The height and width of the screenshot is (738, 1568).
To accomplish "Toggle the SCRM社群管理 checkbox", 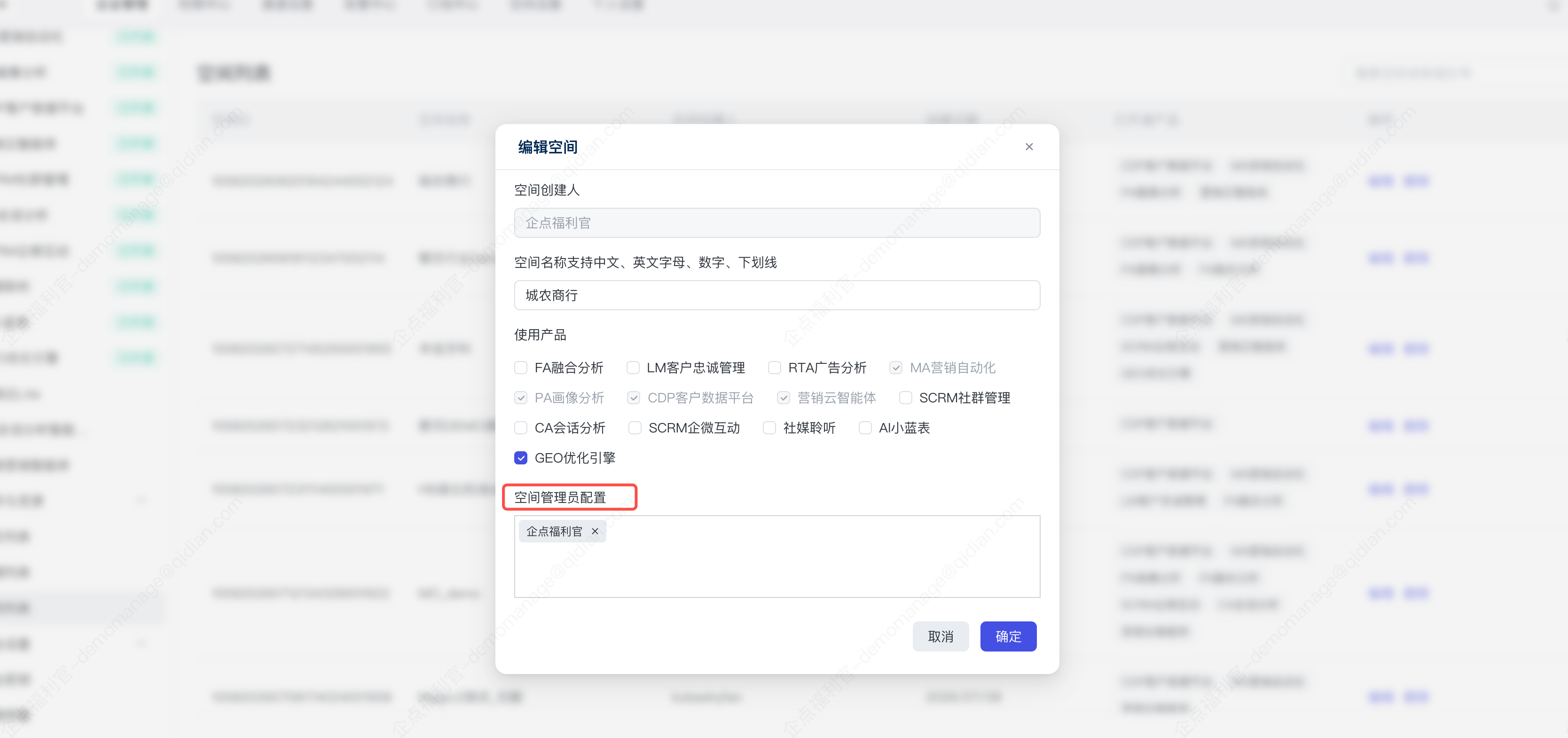I will (x=905, y=398).
